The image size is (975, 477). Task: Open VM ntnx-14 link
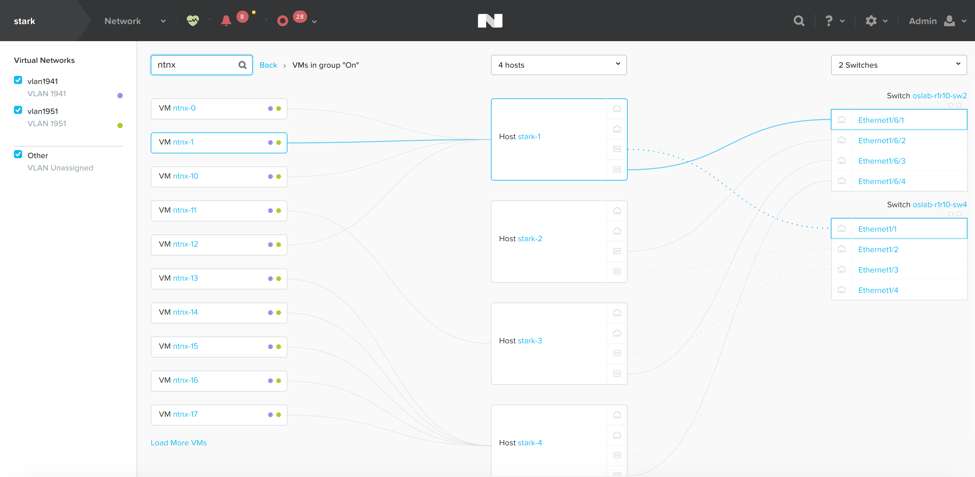click(x=185, y=312)
